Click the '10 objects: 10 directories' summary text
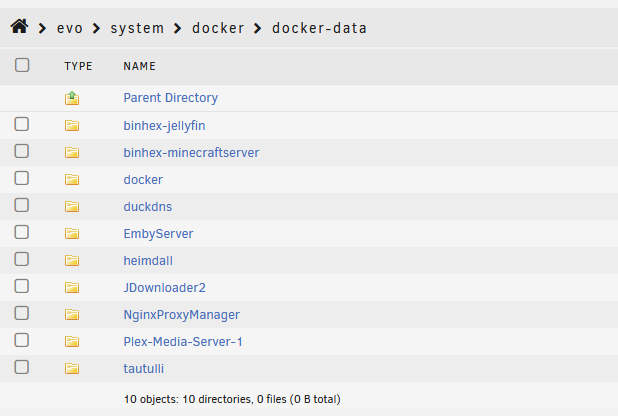618x416 pixels. point(232,399)
